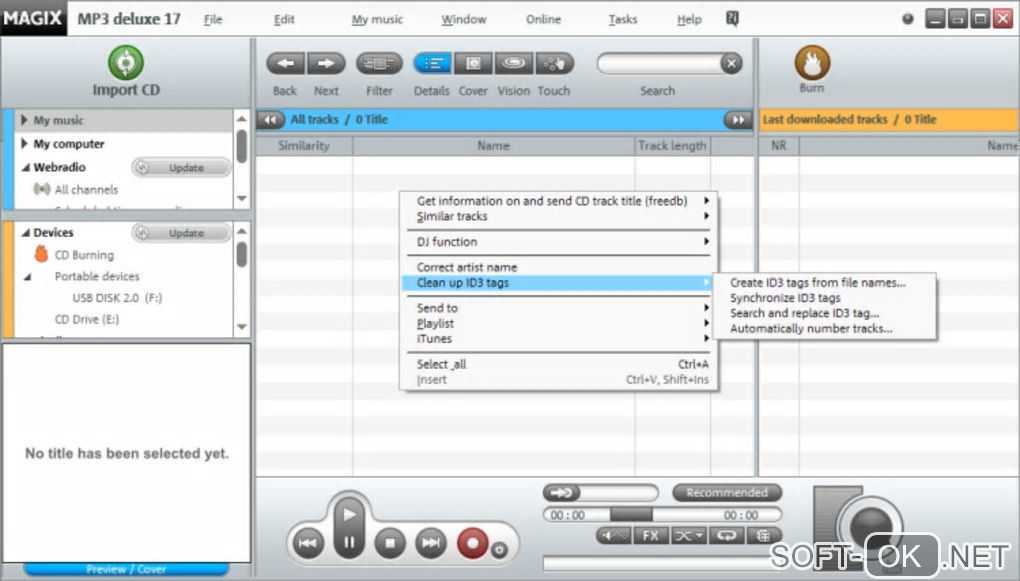Sort by Name column header
This screenshot has height=581, width=1020.
coord(494,146)
